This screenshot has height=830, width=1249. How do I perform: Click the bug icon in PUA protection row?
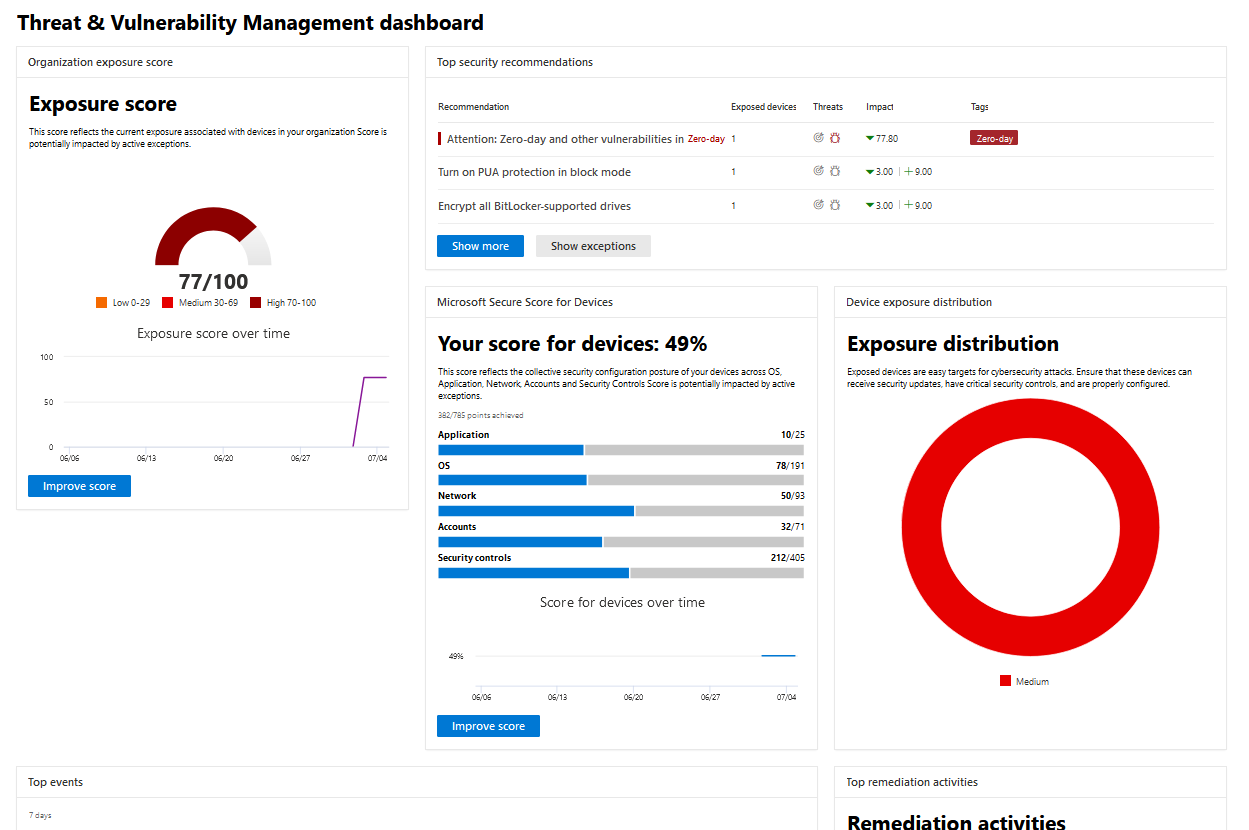pyautogui.click(x=834, y=172)
